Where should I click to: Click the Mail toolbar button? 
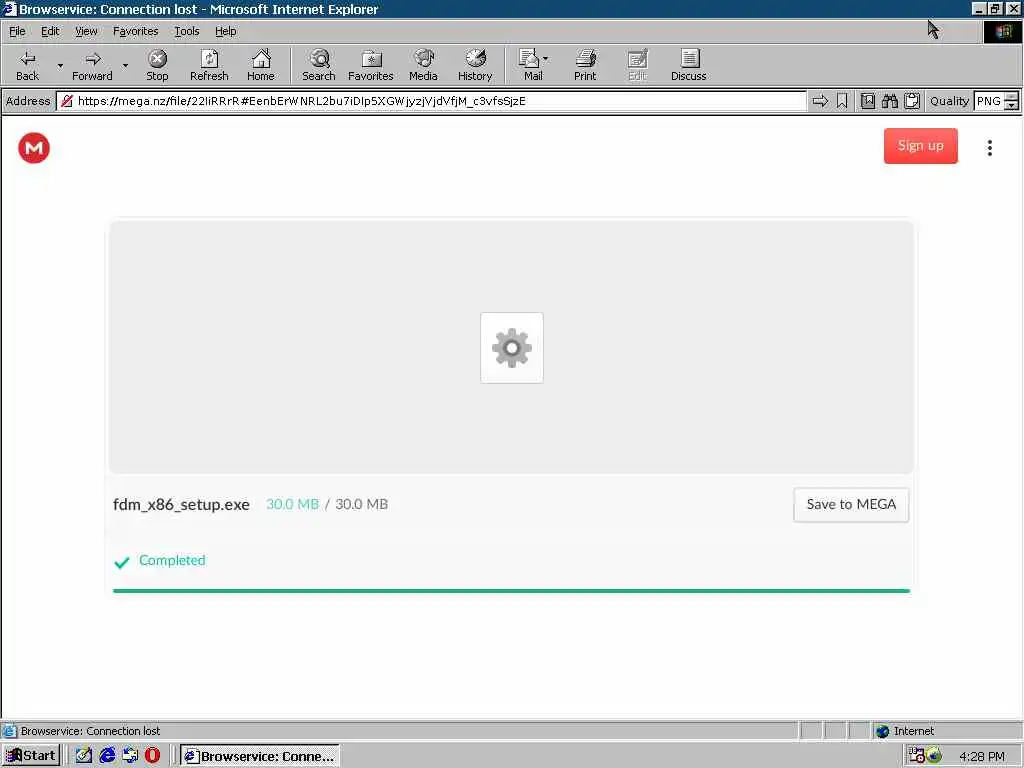point(530,65)
